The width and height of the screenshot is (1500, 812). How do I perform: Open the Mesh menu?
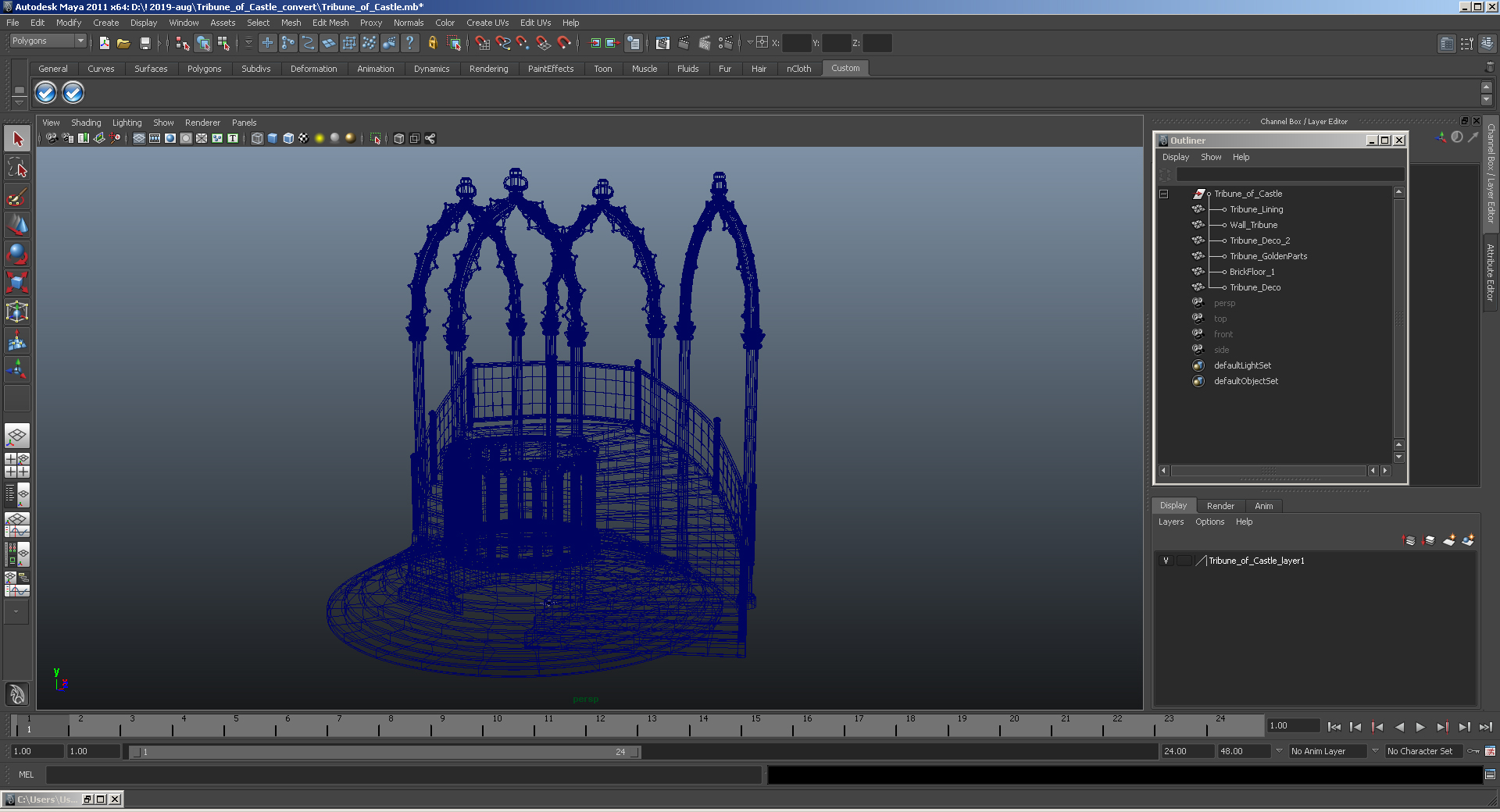point(291,23)
